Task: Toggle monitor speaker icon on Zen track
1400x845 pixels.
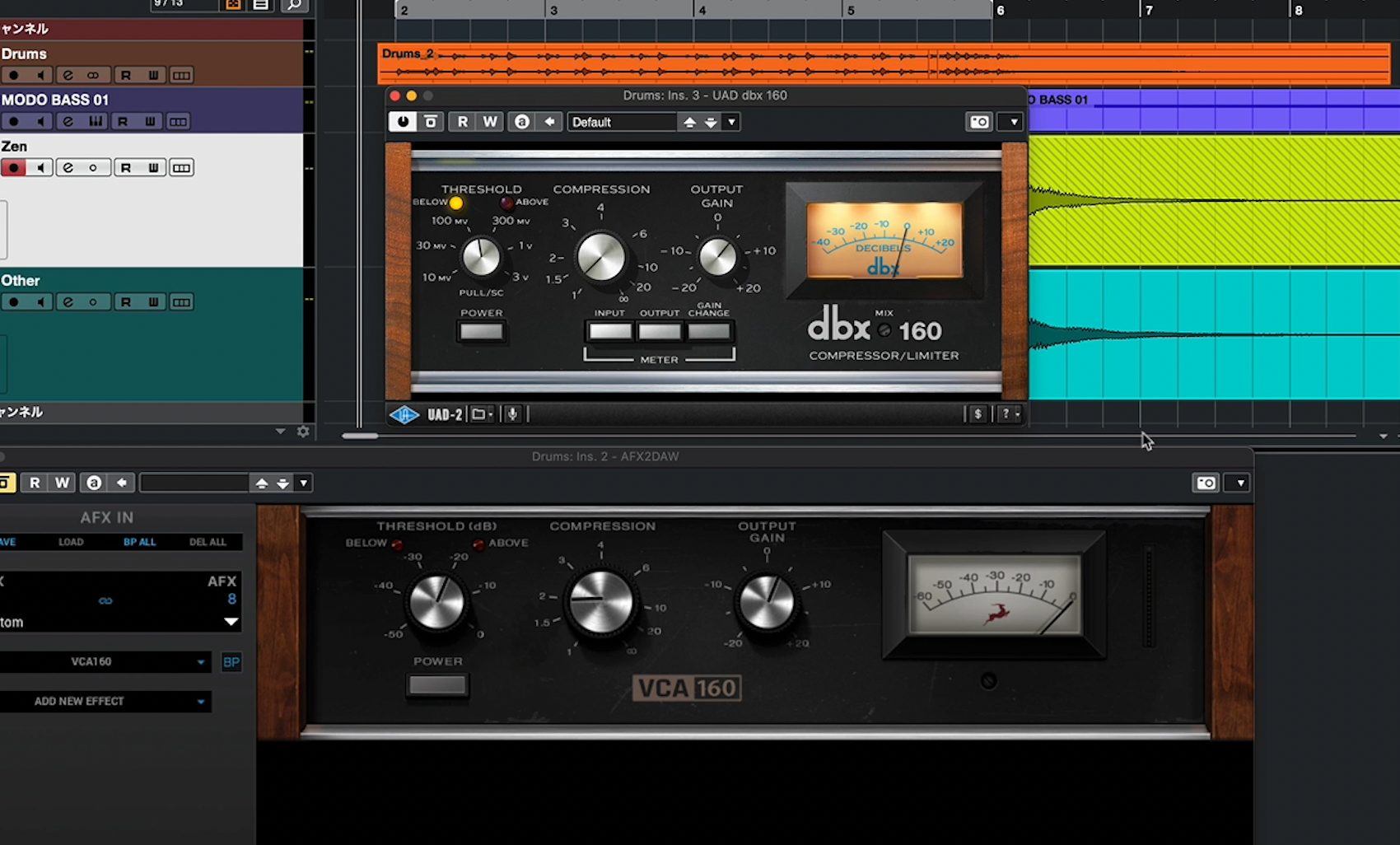Action: (40, 168)
